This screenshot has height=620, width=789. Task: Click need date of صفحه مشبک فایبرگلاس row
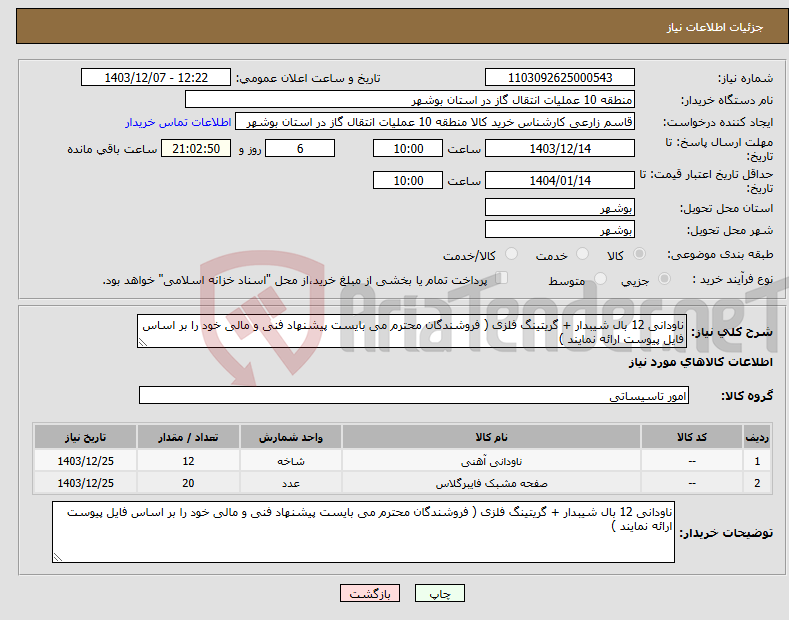pos(86,483)
